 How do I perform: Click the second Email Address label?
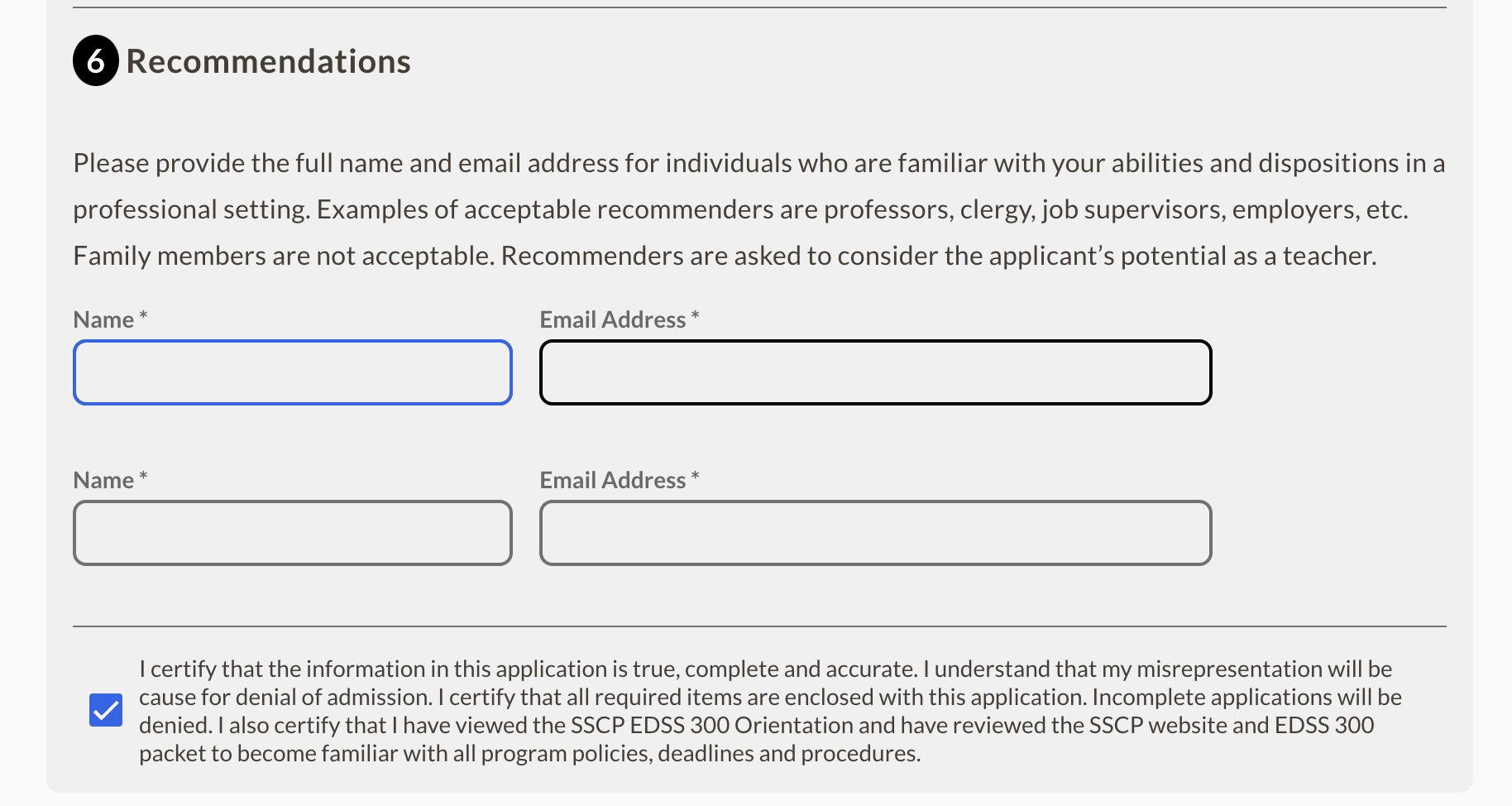pos(613,480)
